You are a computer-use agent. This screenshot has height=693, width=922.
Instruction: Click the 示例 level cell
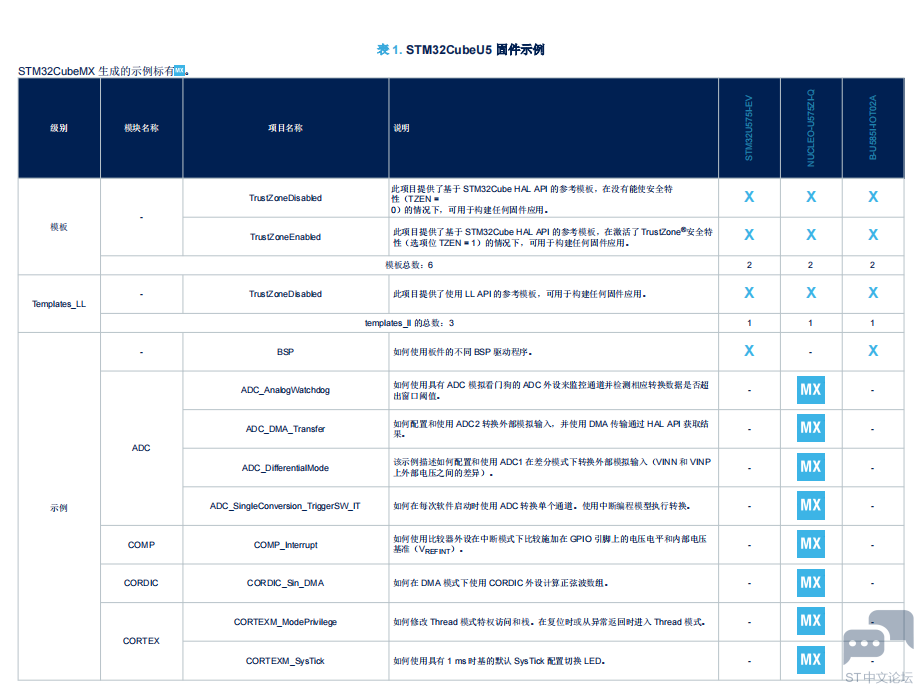point(59,508)
